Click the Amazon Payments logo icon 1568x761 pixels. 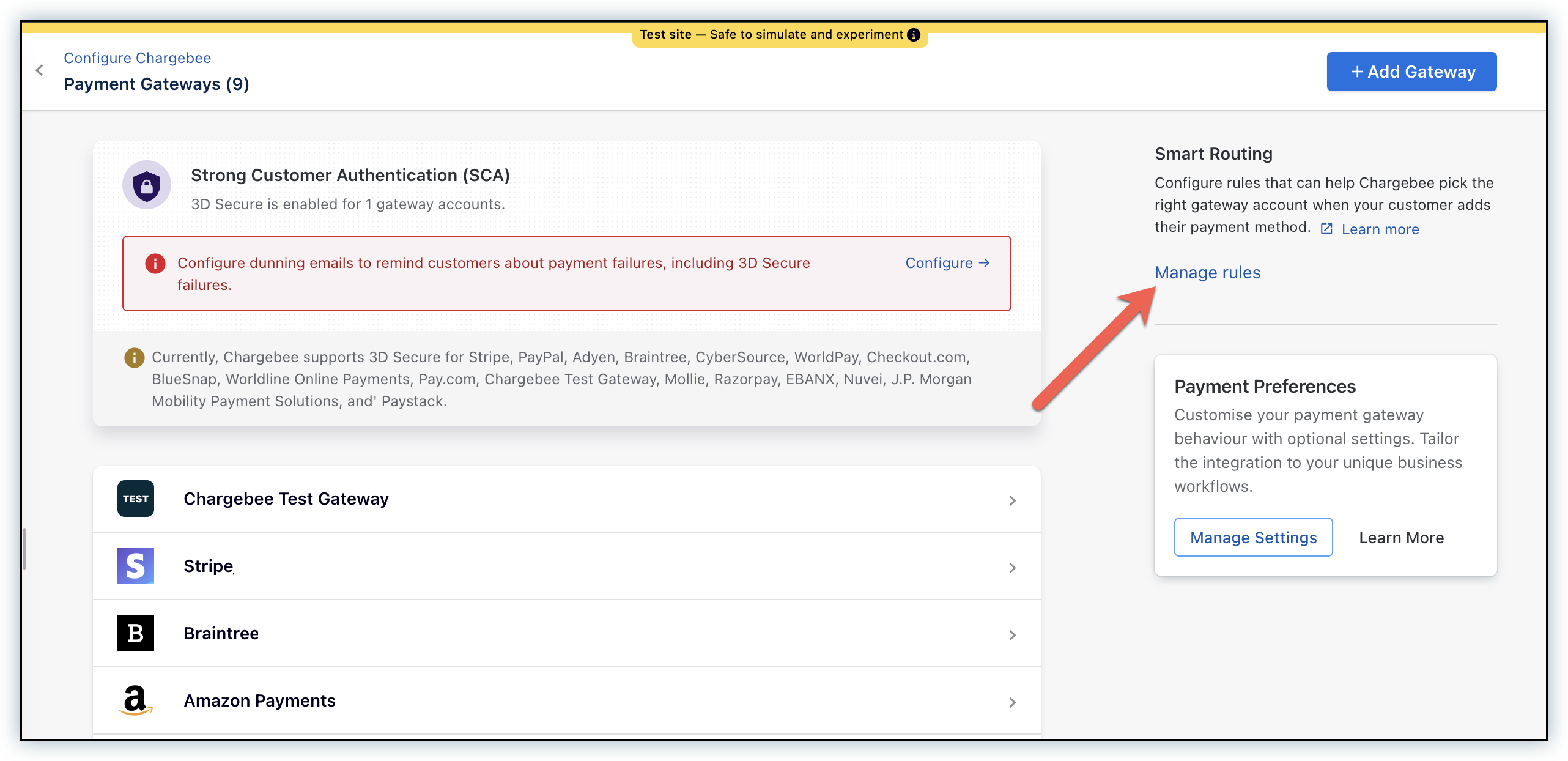136,700
